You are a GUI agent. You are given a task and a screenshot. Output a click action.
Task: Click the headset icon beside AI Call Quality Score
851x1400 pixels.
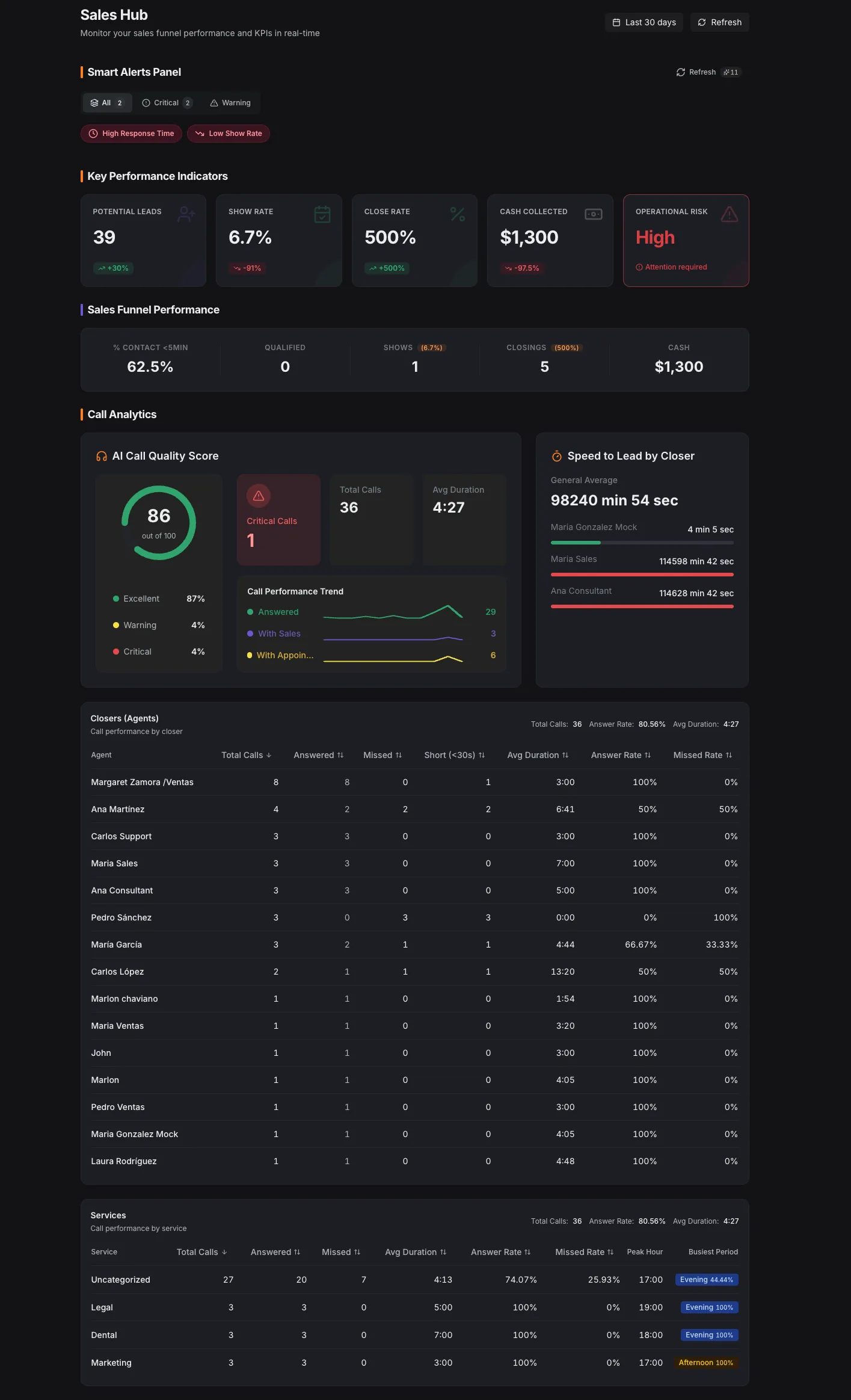(x=102, y=457)
